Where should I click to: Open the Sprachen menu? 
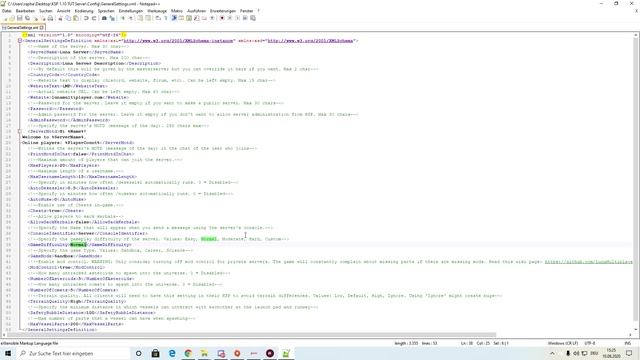click(x=106, y=11)
